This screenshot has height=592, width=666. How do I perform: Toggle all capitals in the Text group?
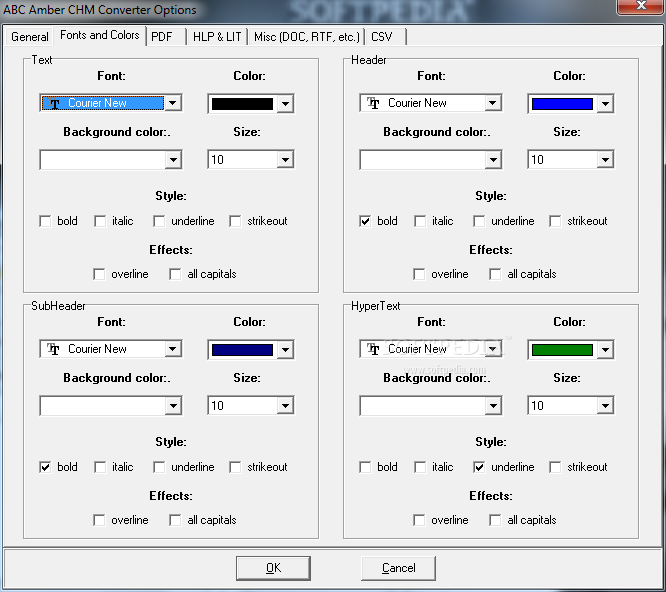[175, 274]
